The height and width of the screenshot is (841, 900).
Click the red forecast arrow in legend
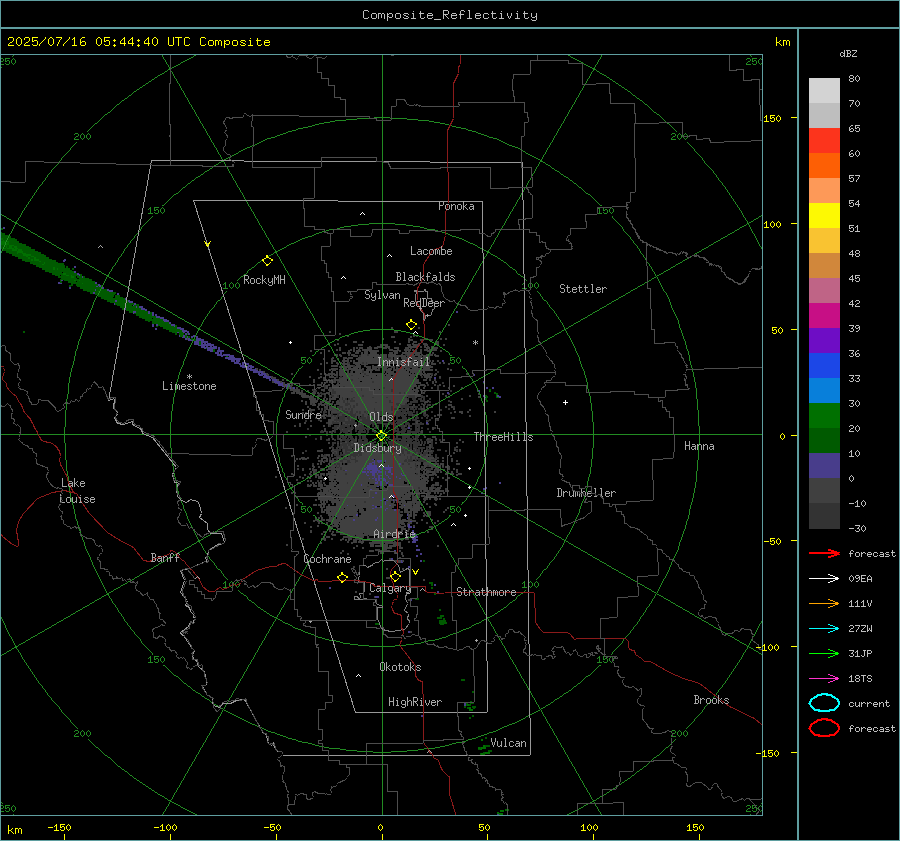click(x=824, y=553)
